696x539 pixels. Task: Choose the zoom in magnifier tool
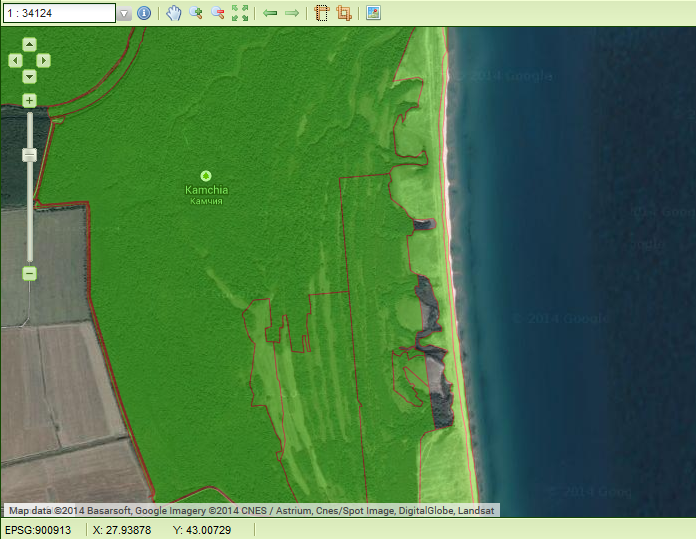pyautogui.click(x=196, y=13)
